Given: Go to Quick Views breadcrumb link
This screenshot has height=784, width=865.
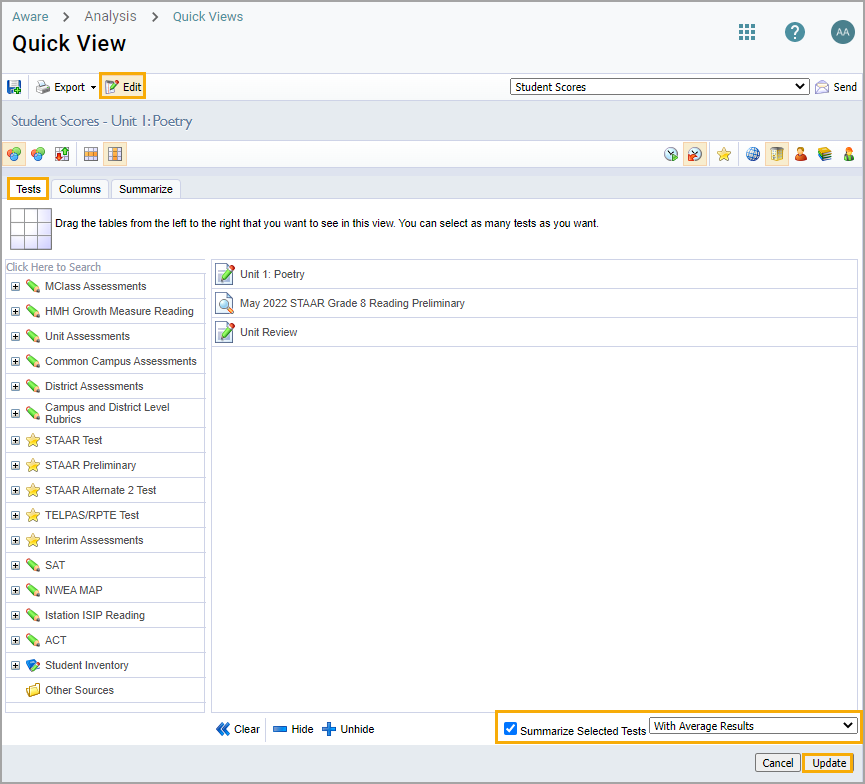Looking at the screenshot, I should coord(208,17).
